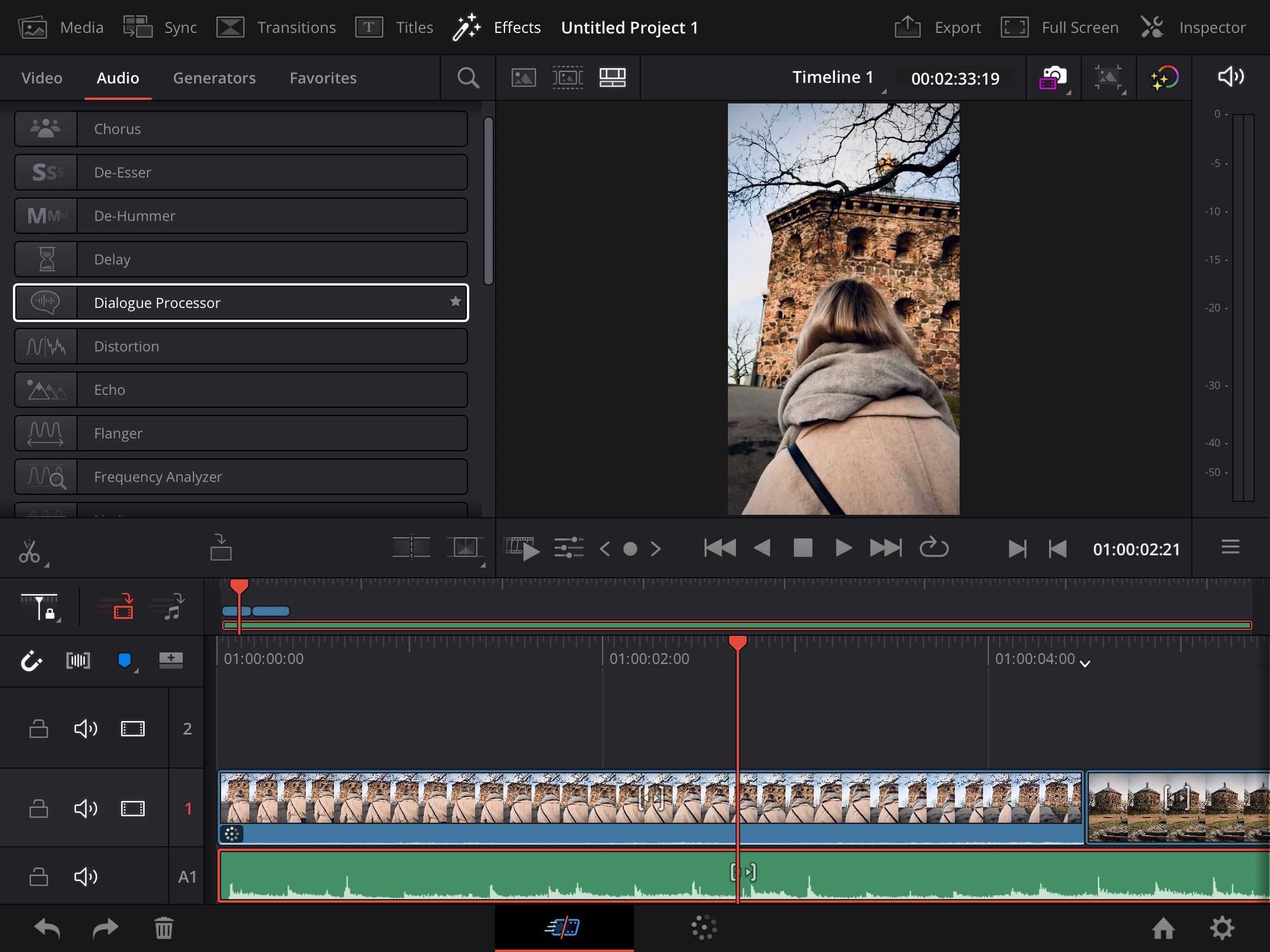Play the timeline forward
The width and height of the screenshot is (1270, 952).
(x=844, y=548)
